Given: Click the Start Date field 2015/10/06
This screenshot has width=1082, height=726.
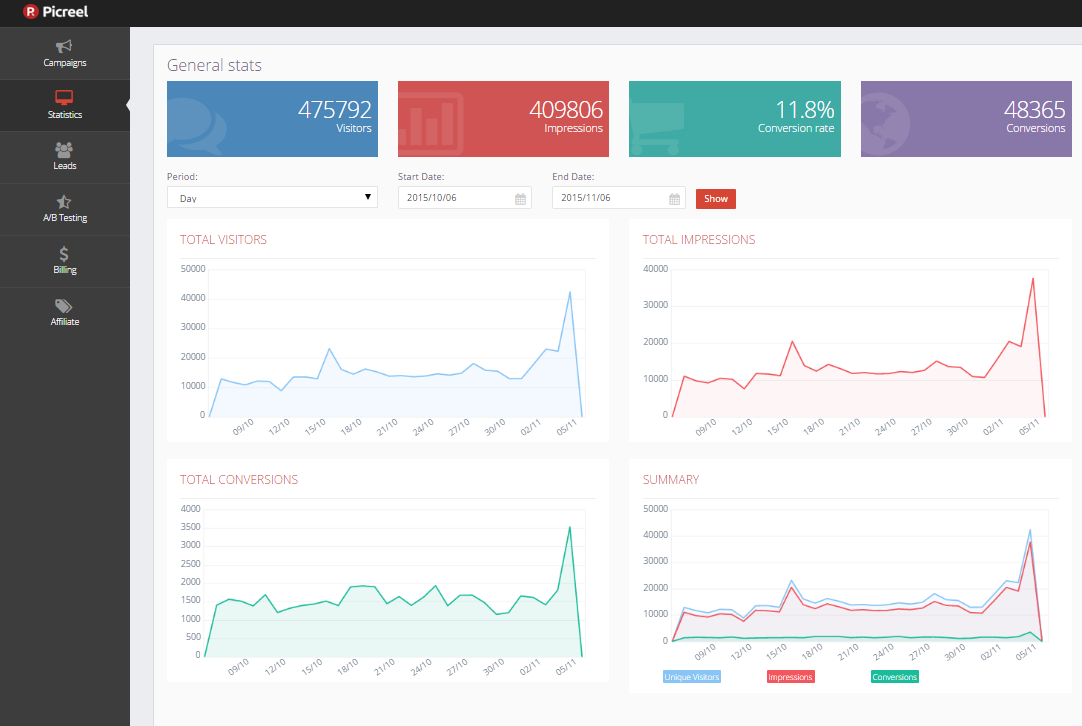Looking at the screenshot, I should click(464, 197).
